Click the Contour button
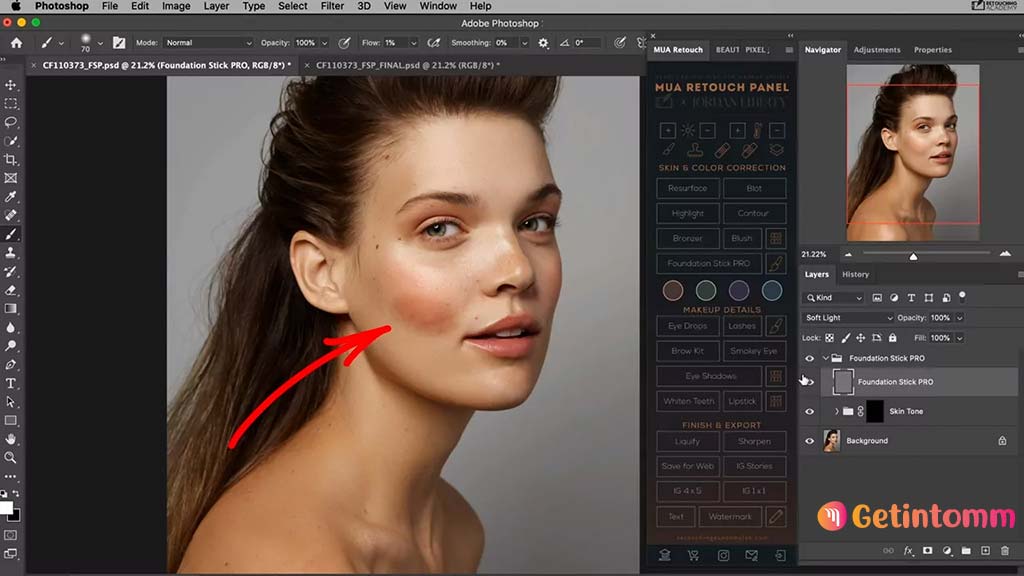Viewport: 1024px width, 576px height. tap(754, 214)
